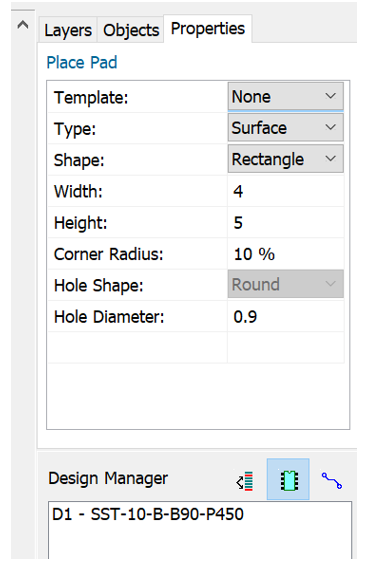Click the Design Manager label
This screenshot has width=367, height=573.
108,478
